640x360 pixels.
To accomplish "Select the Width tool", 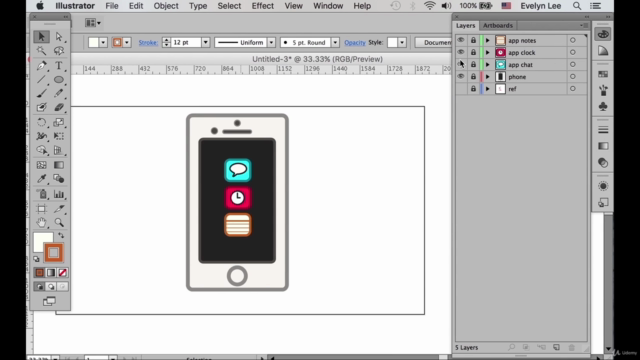I will pos(41,136).
